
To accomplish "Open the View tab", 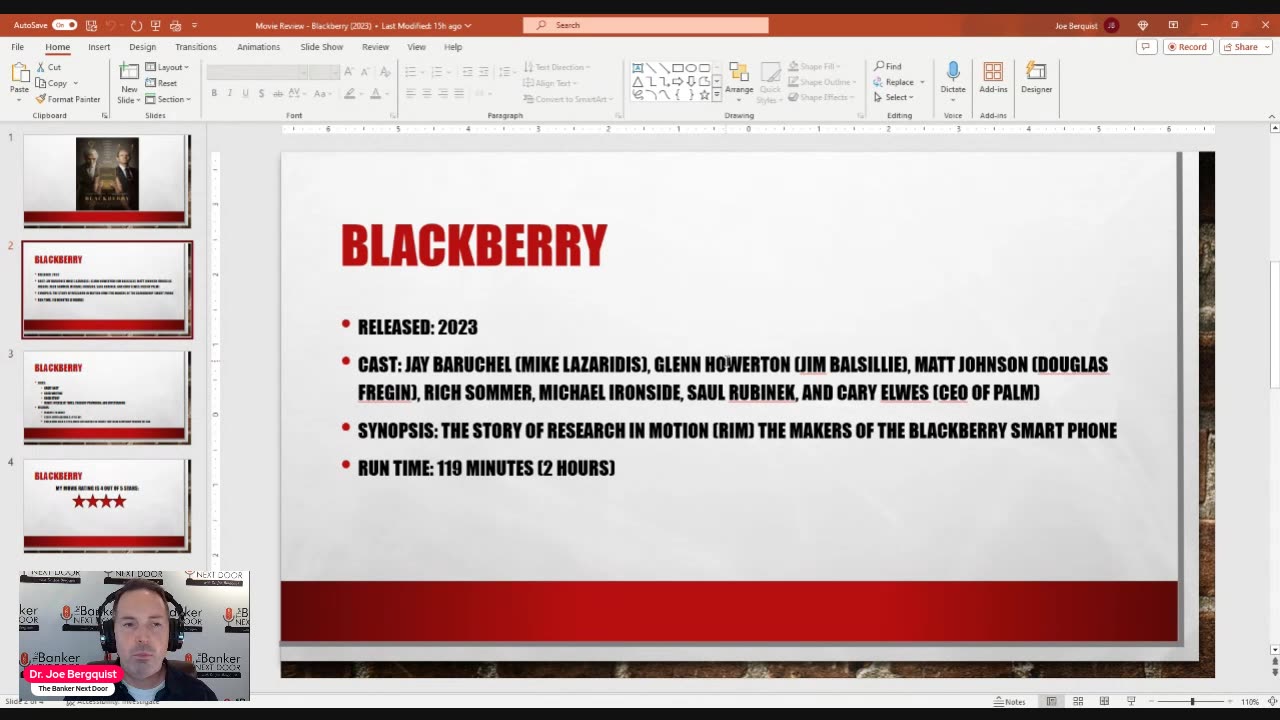I will (416, 47).
